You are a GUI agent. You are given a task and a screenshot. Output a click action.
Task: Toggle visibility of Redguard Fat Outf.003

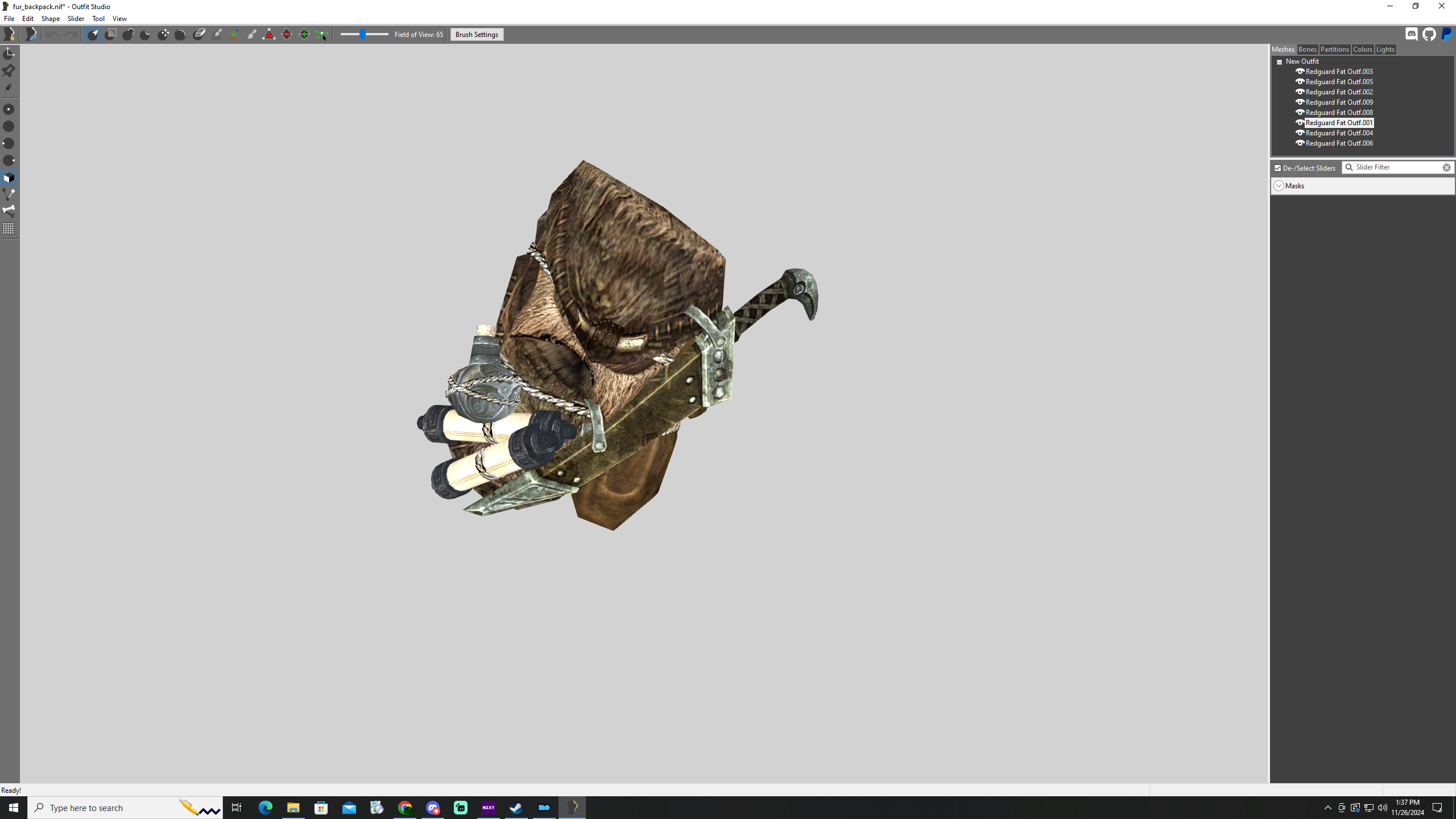1300,71
